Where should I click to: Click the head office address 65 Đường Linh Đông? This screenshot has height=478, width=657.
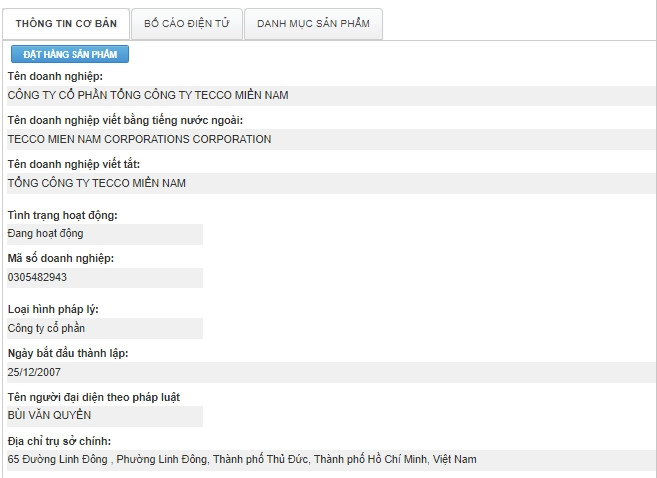pos(241,459)
